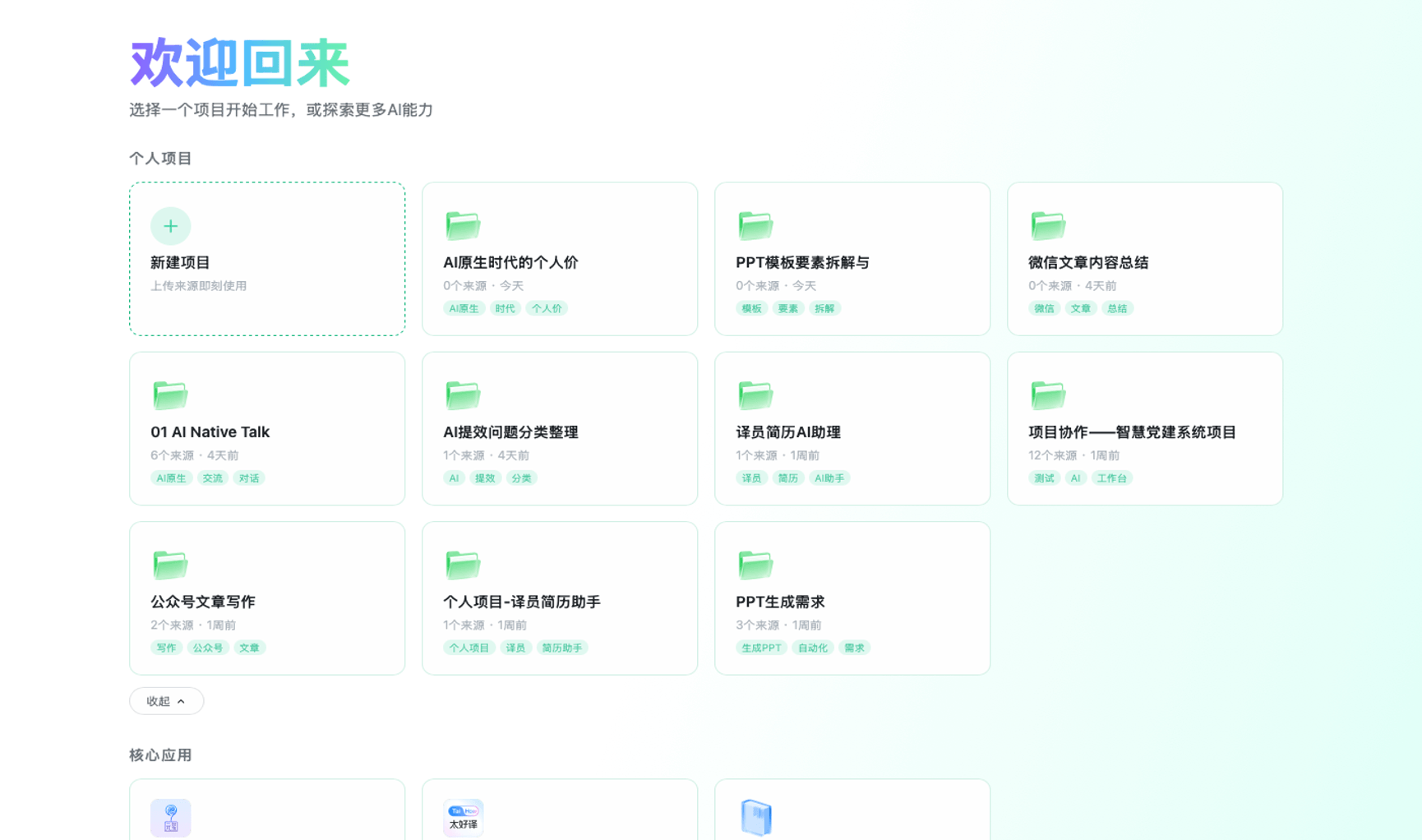Click 12个来源 · 1周前 metadata text

point(1073,455)
